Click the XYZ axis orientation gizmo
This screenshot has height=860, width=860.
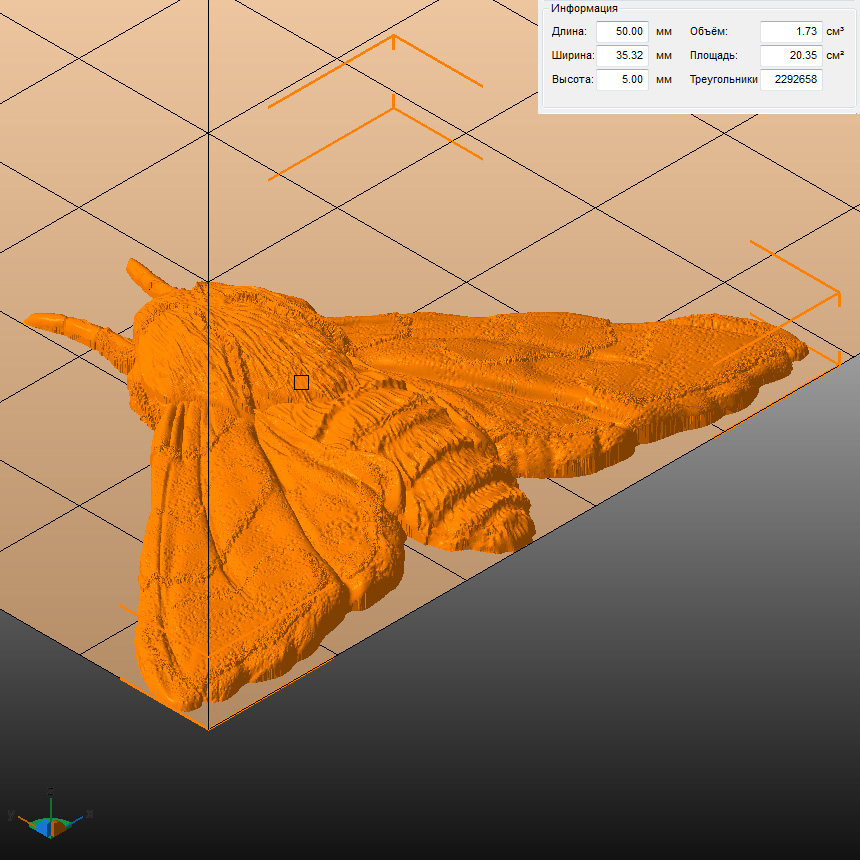click(50, 816)
